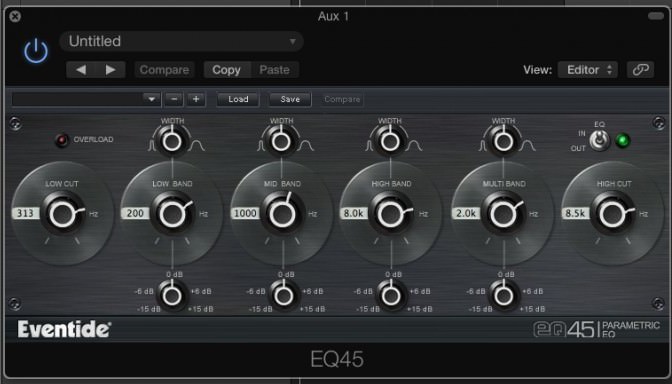Flip the EQ In/Out toggle switch
The height and width of the screenshot is (384, 672).
(600, 140)
